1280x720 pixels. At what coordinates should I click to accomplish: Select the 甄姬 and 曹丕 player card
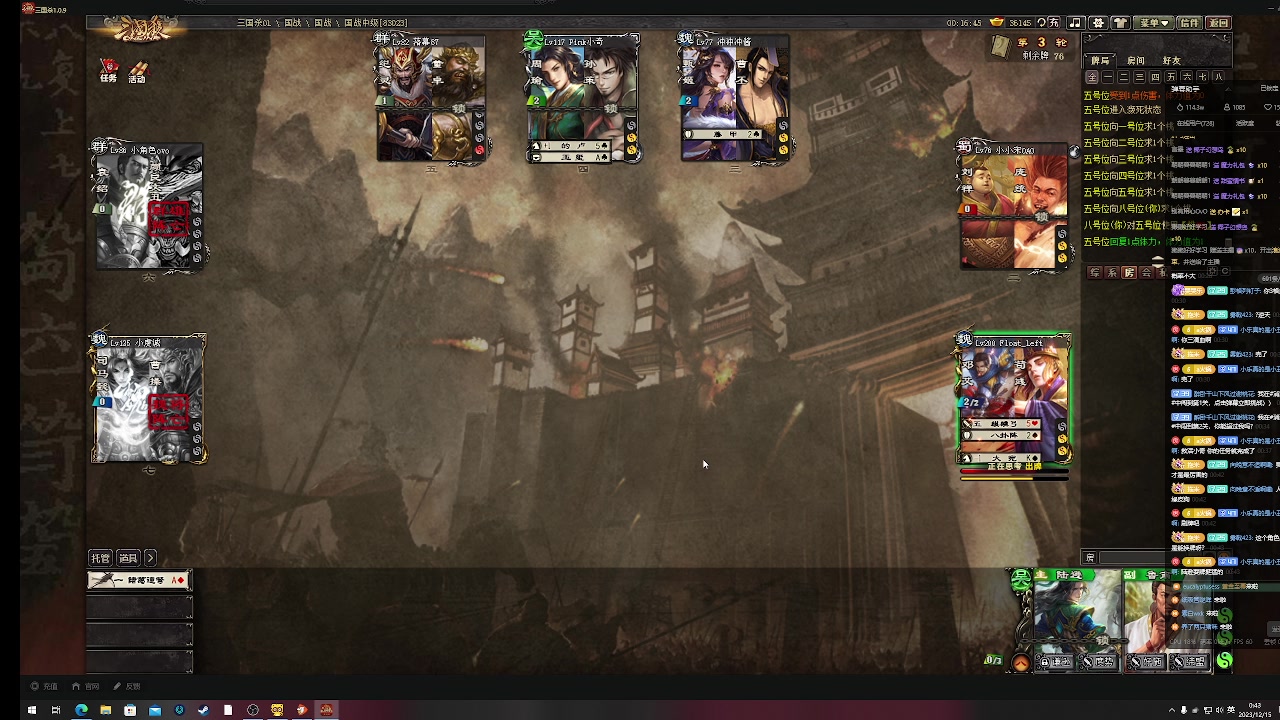click(x=735, y=97)
